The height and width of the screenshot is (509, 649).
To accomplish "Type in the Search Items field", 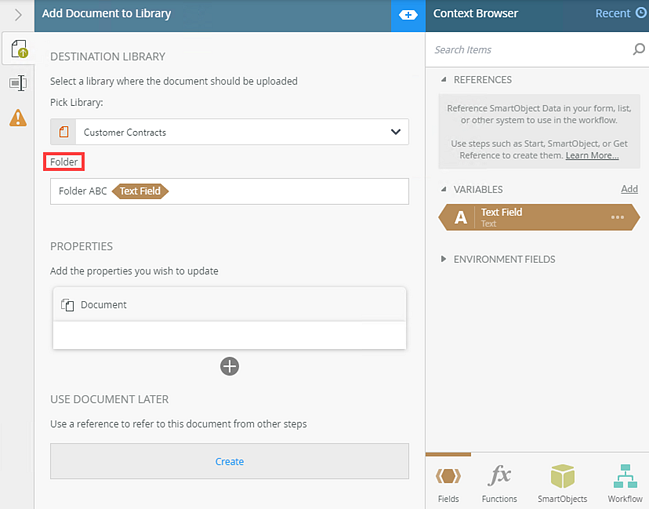I will (x=528, y=49).
